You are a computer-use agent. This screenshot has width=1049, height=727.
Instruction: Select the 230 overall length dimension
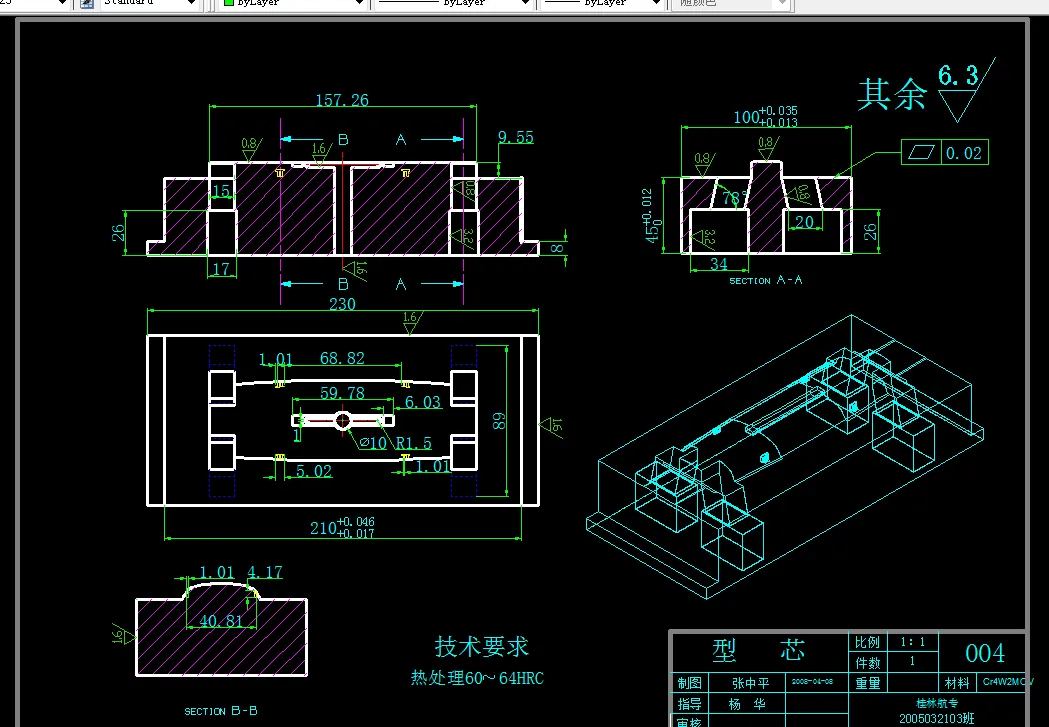click(342, 304)
